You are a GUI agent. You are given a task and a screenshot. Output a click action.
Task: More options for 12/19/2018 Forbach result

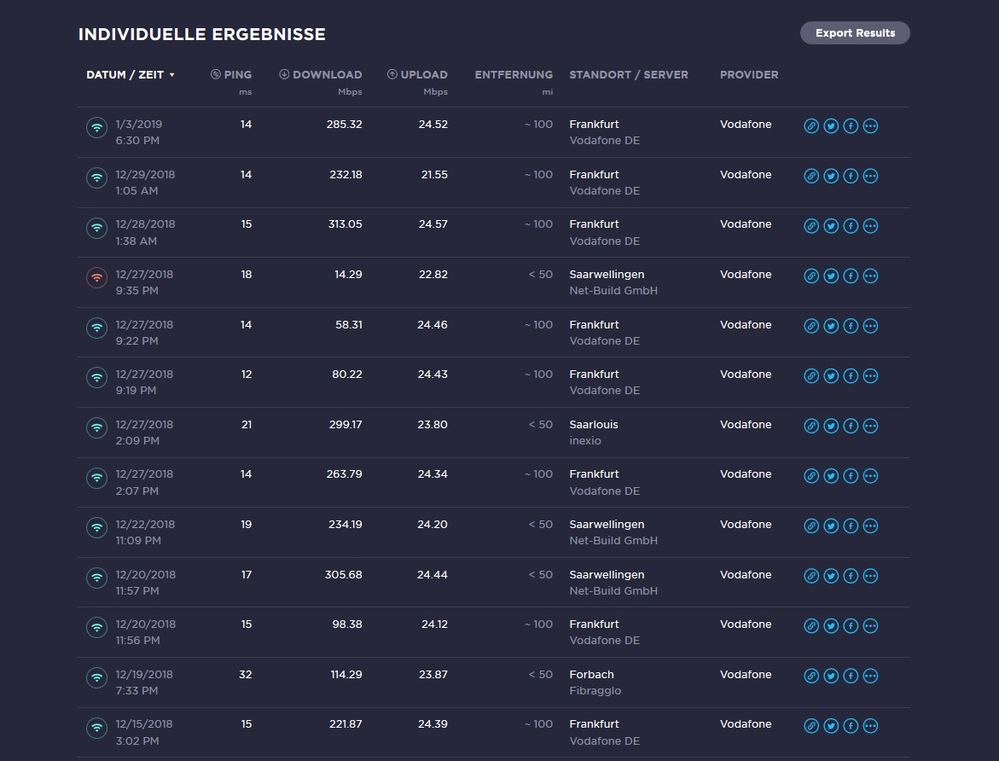point(870,676)
